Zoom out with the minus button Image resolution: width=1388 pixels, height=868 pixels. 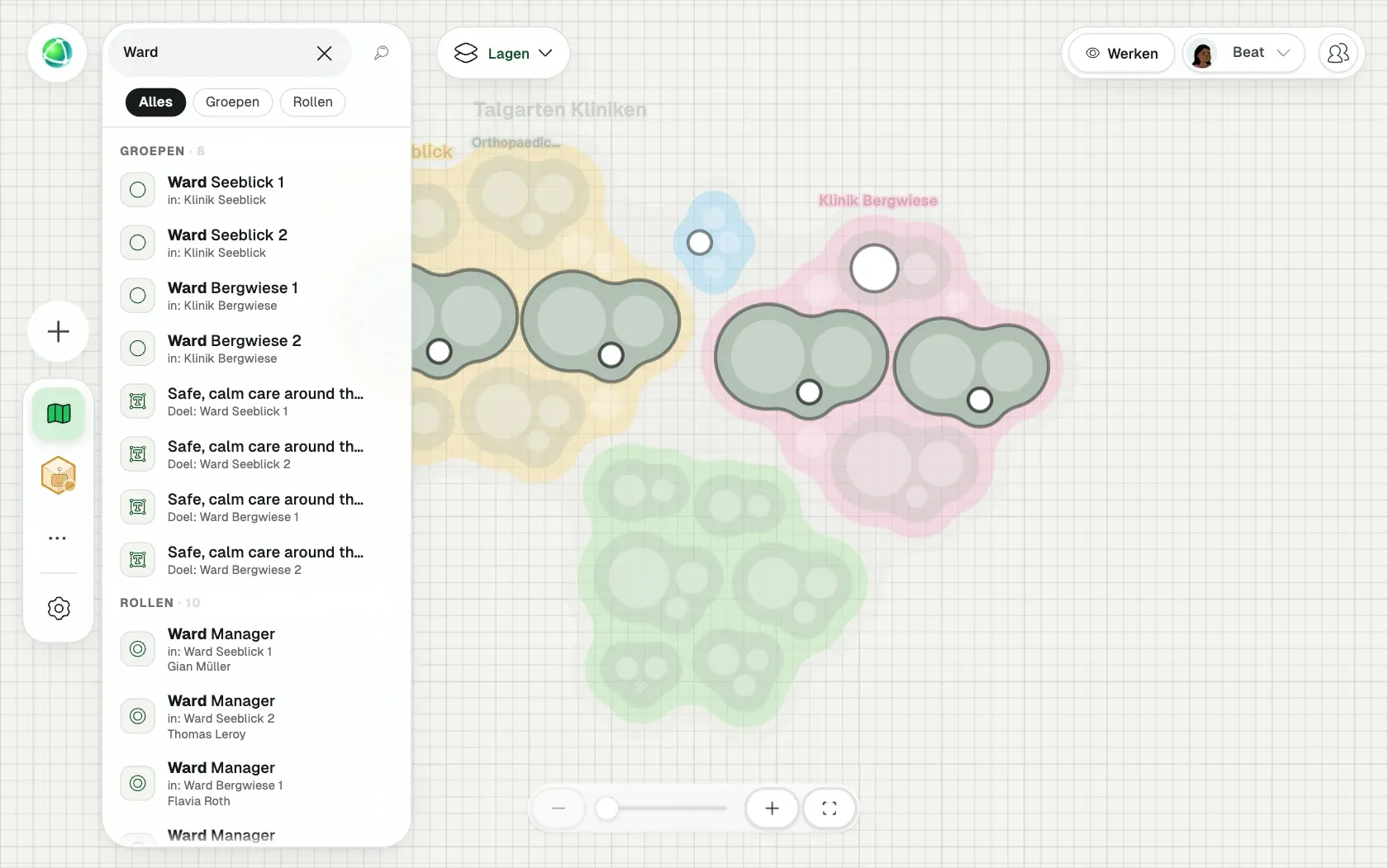(x=559, y=809)
